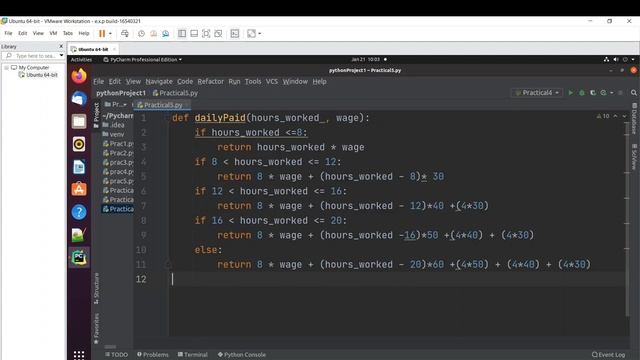Debug Practical4 with the bug icon
The height and width of the screenshot is (360, 640).
[582, 93]
